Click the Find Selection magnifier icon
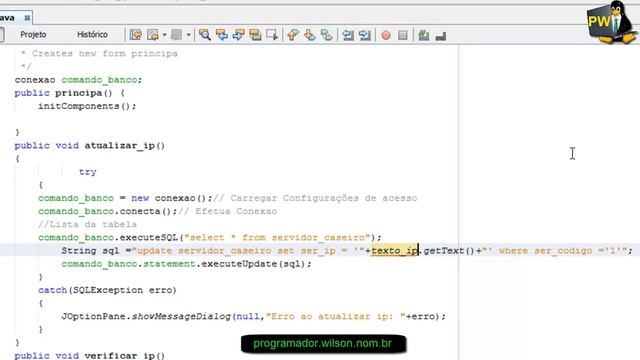The height and width of the screenshot is (360, 640). (x=204, y=35)
